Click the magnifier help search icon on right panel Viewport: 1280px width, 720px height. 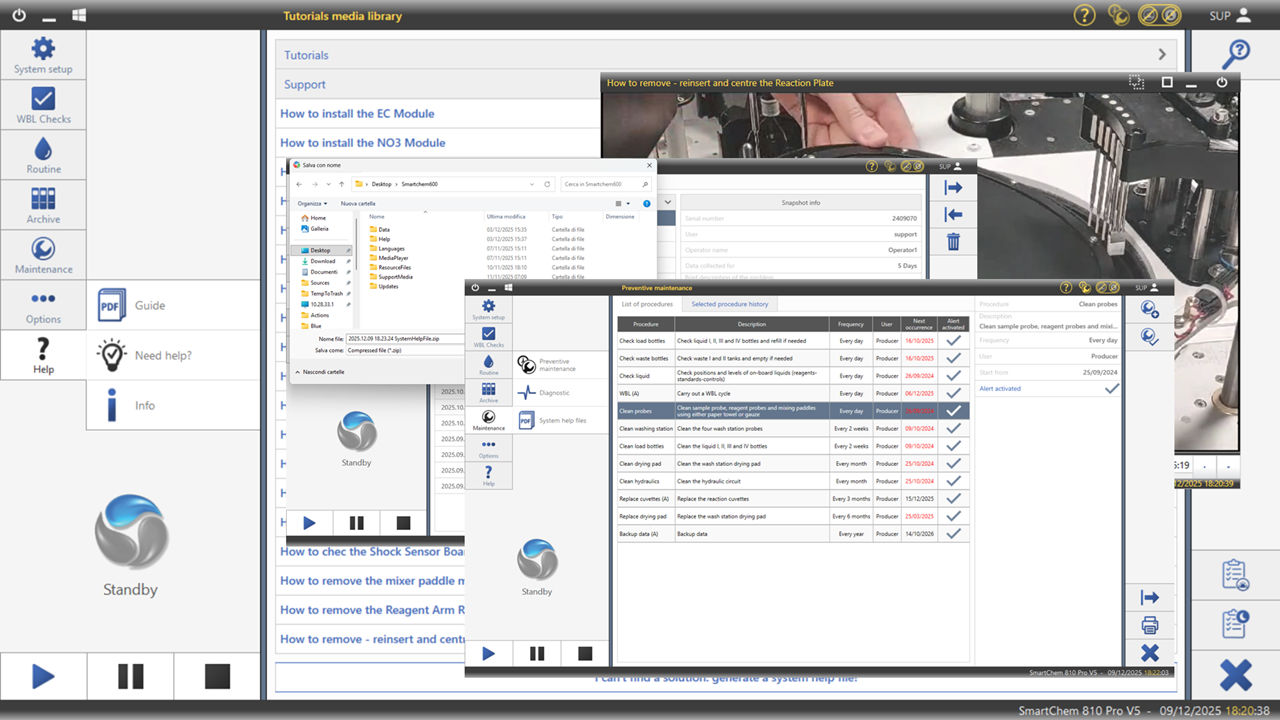(x=1236, y=53)
